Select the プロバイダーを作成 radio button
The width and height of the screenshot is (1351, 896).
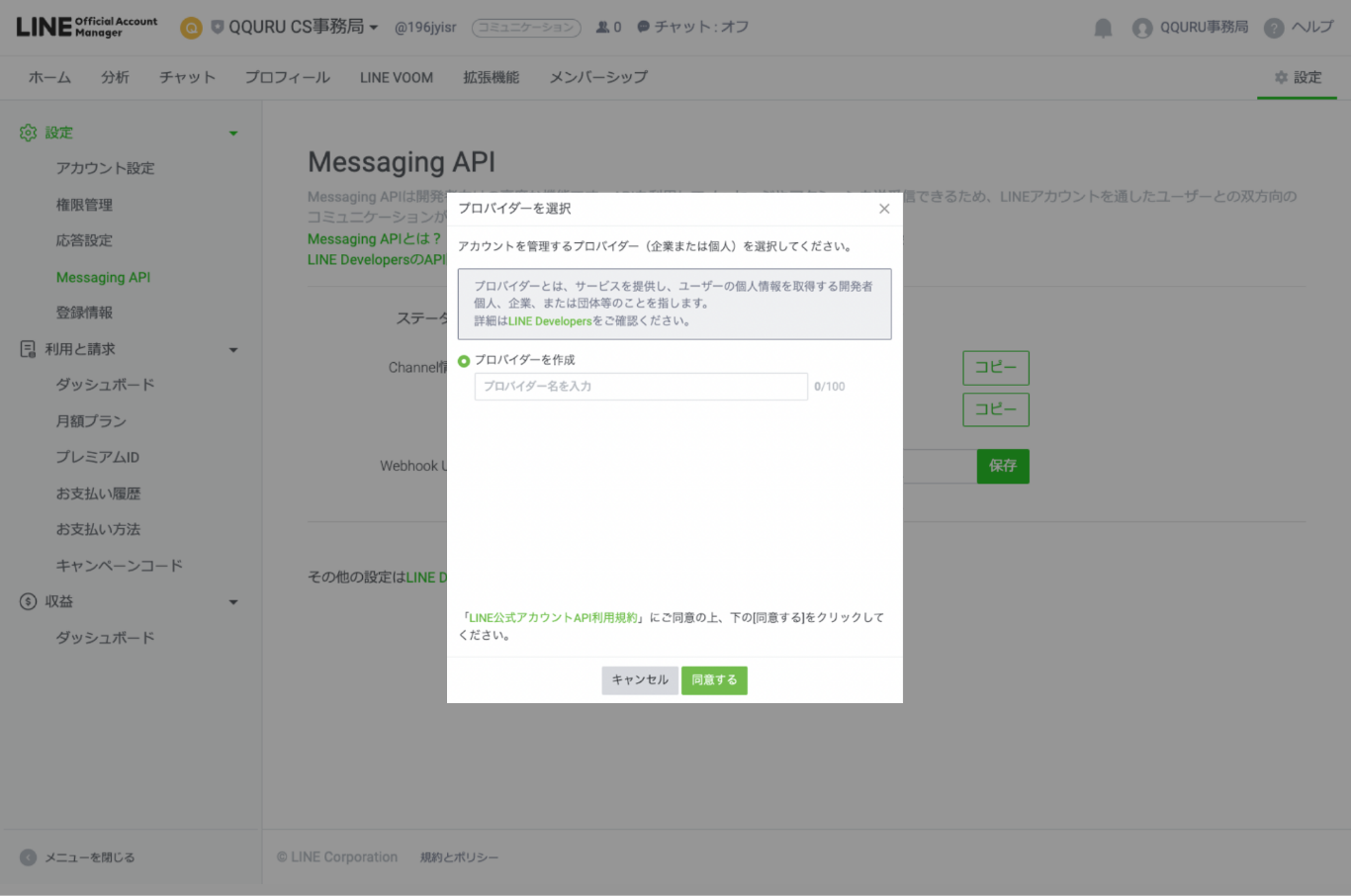(x=464, y=361)
